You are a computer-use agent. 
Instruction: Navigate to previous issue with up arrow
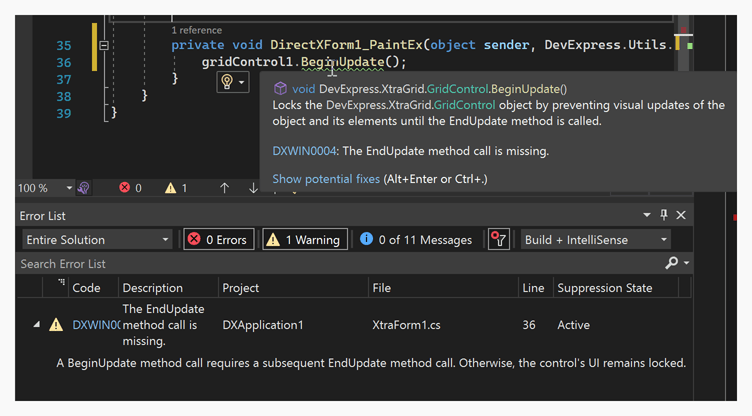click(224, 188)
